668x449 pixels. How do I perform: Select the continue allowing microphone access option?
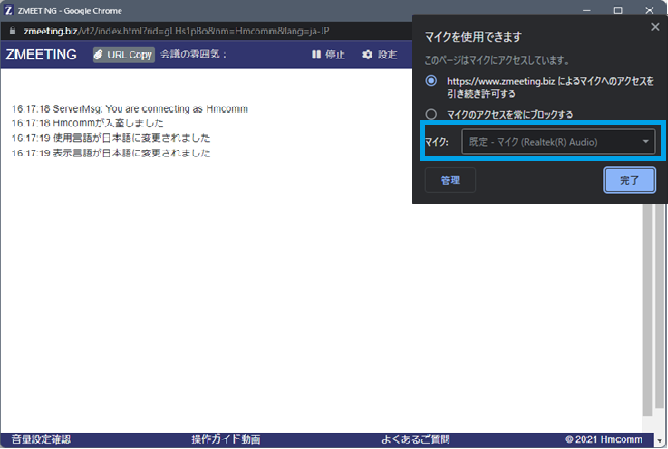tap(431, 80)
